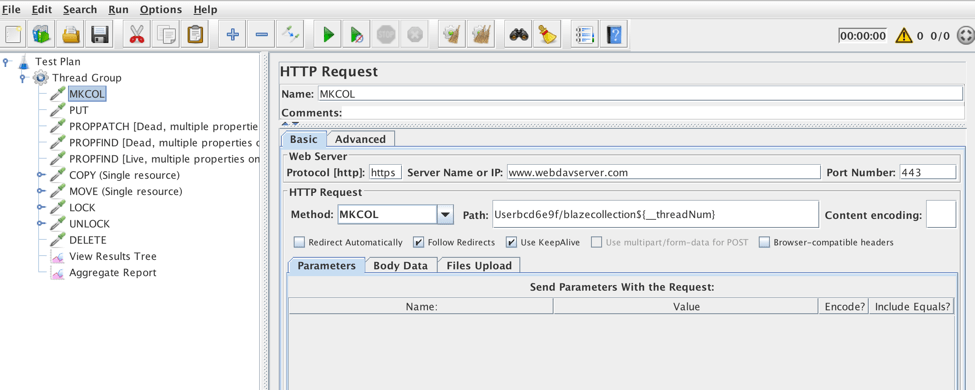The height and width of the screenshot is (390, 975).
Task: View warnings log yellow triangle icon
Action: (x=903, y=35)
